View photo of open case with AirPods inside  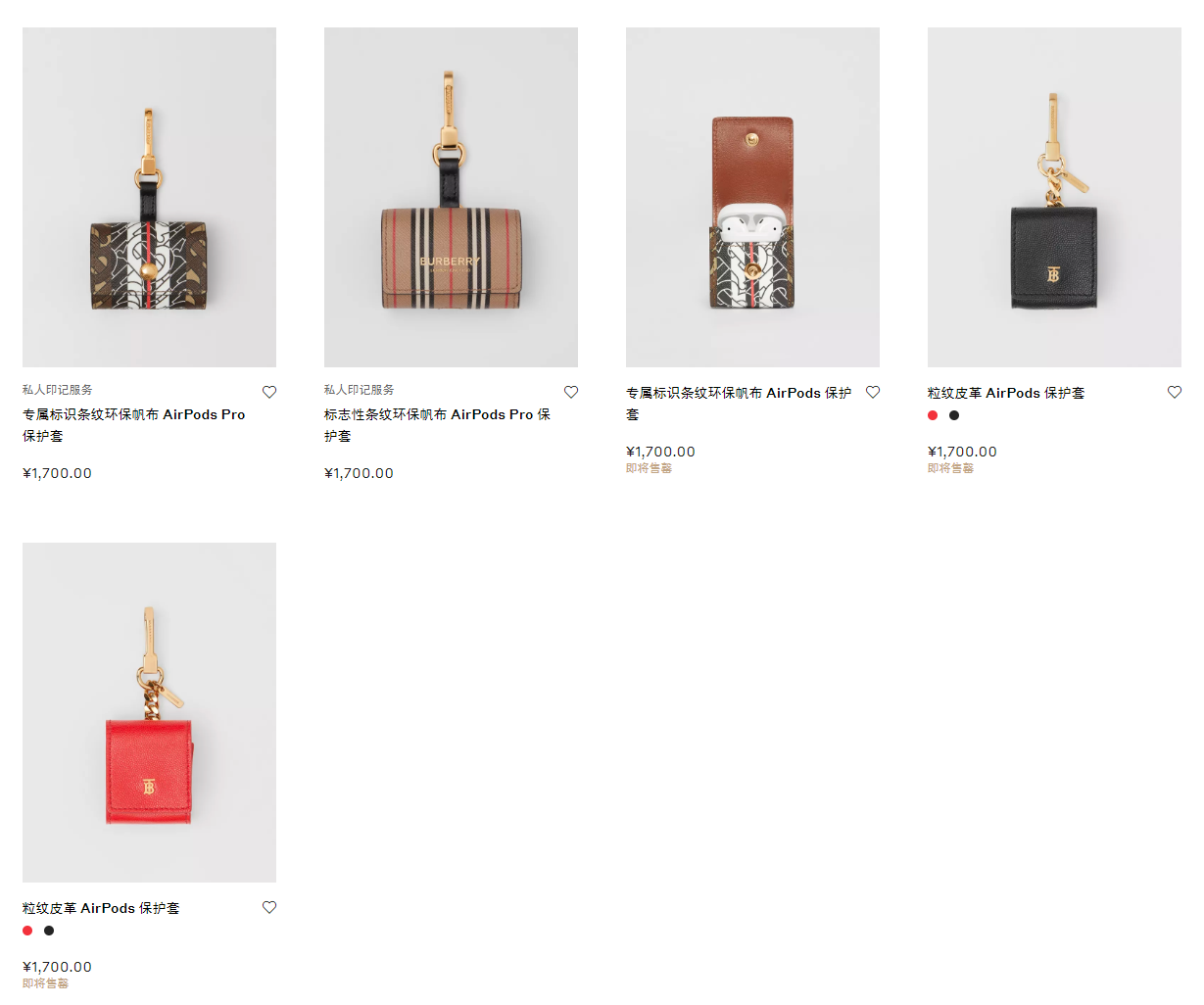[x=752, y=197]
